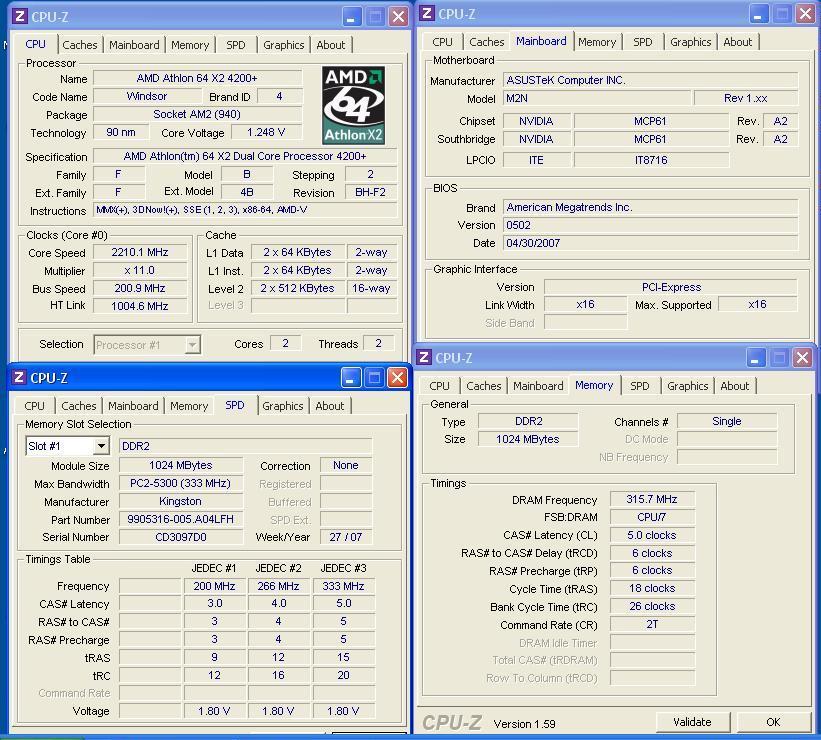Open SPD tab in the CPU window

click(236, 45)
